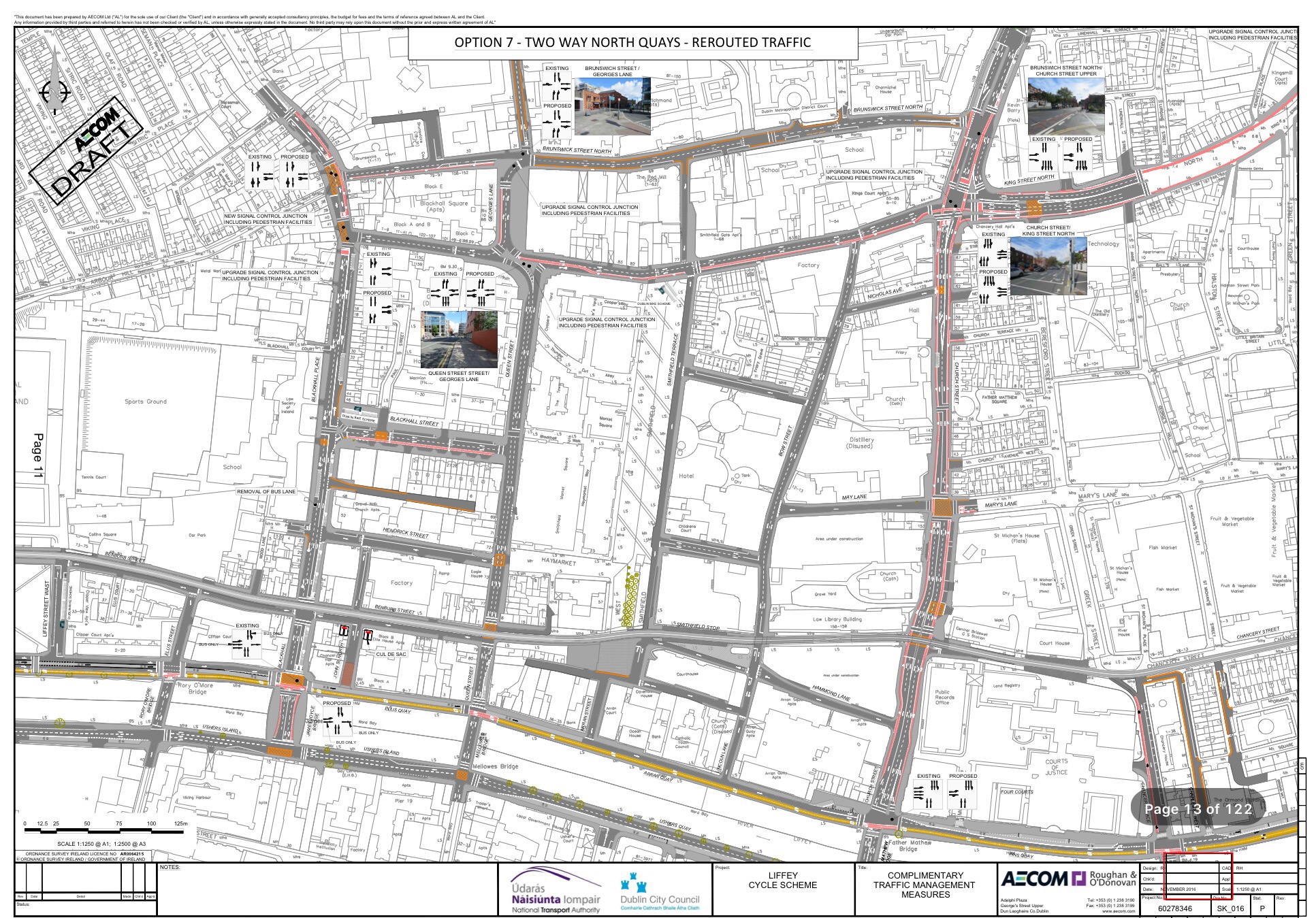
Task: Click the Page 13 of 122 indicator
Action: pos(1198,809)
